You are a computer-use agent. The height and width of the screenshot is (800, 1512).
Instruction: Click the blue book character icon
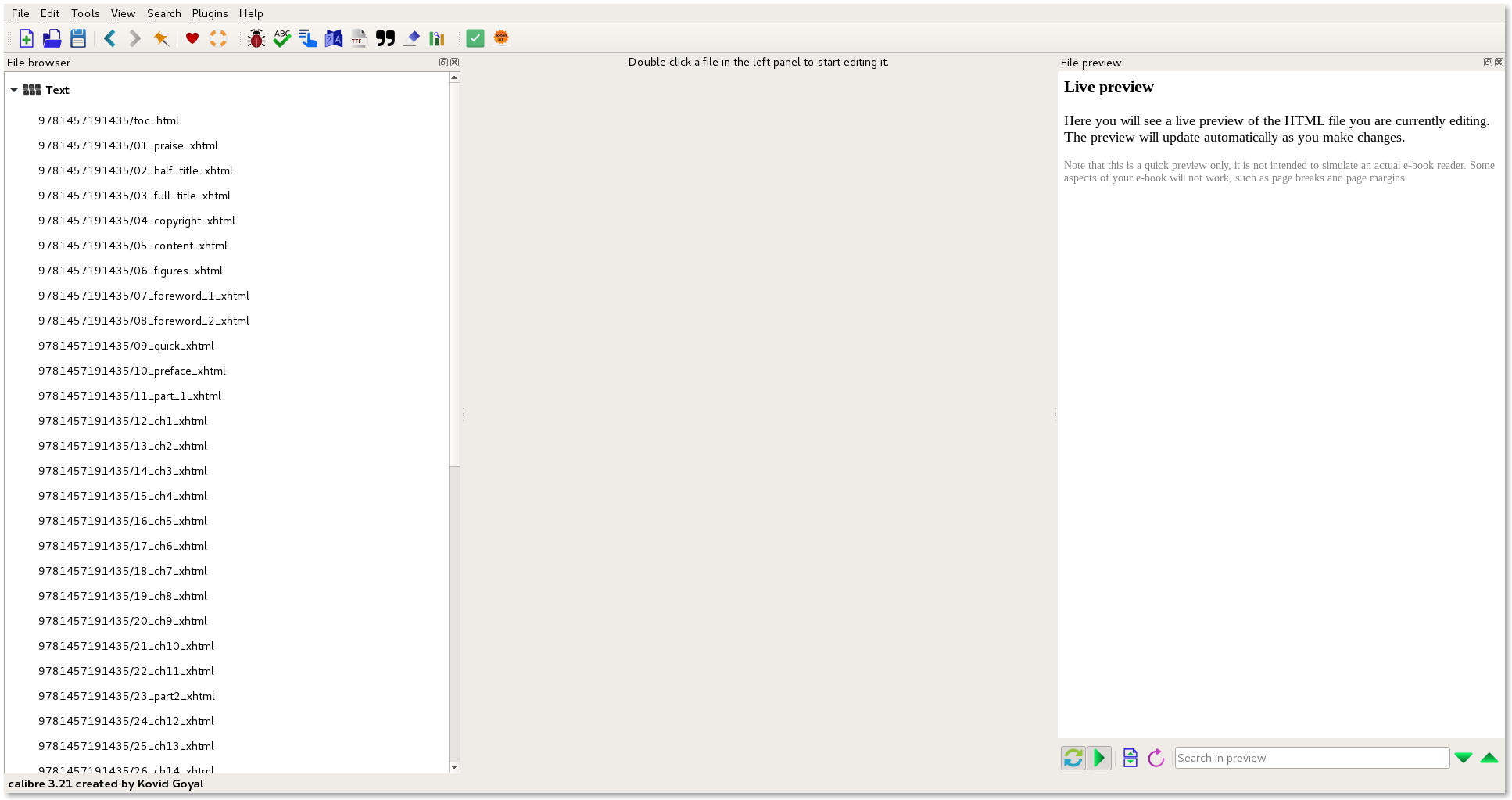pyautogui.click(x=334, y=38)
